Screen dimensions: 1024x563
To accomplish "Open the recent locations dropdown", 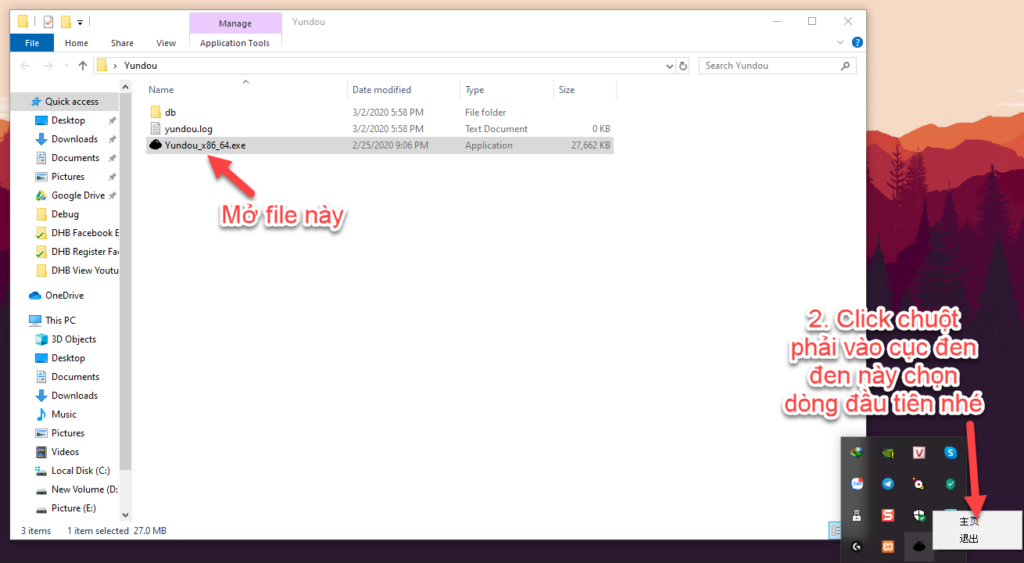I will point(66,65).
